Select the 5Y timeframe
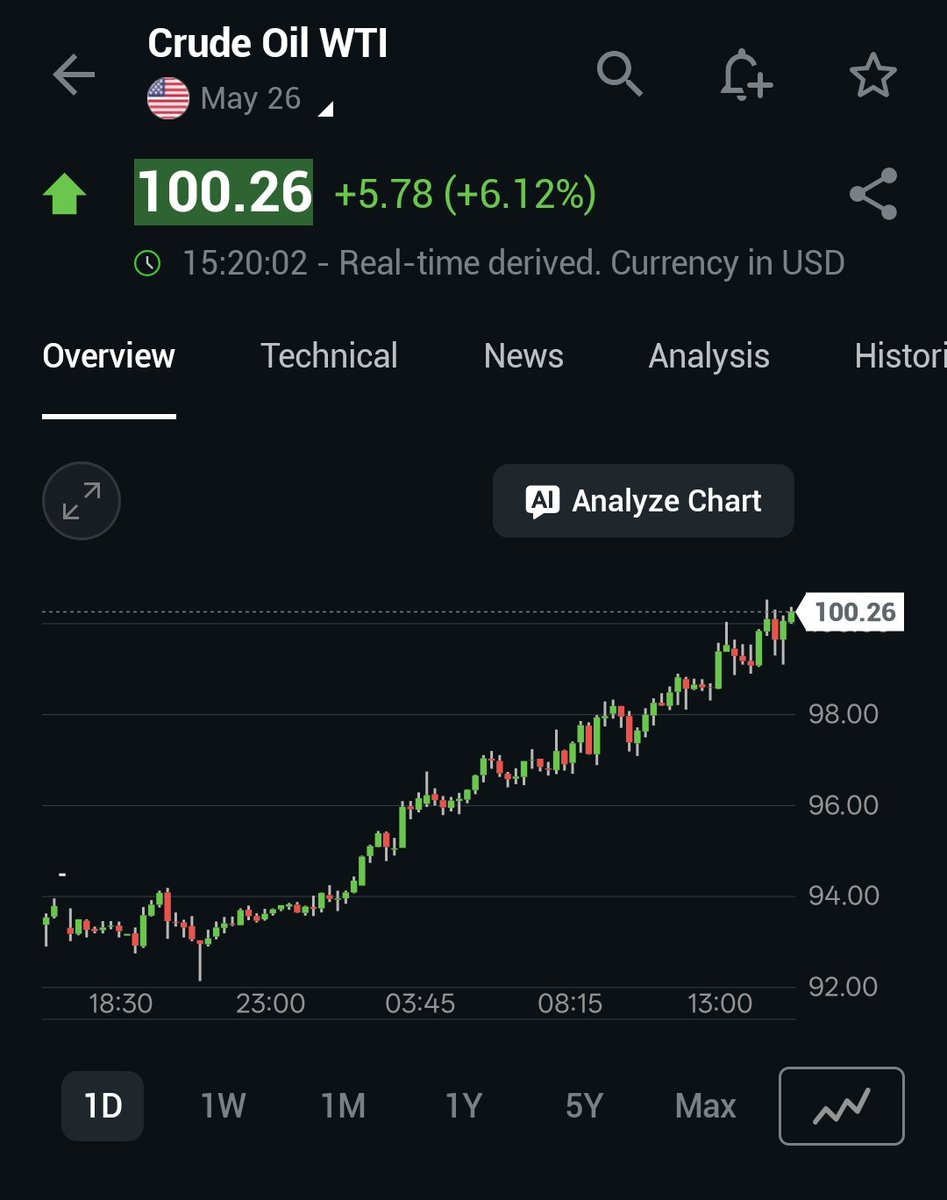This screenshot has height=1200, width=947. (584, 1106)
